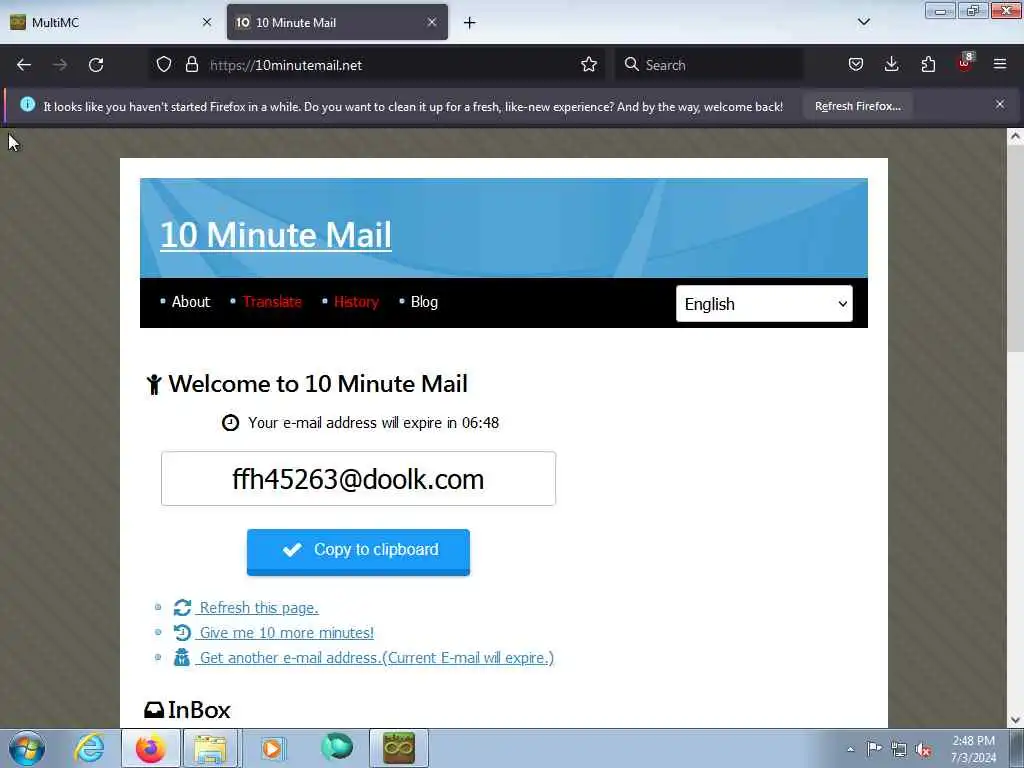Click the person icon beside Get another e-mail

(x=182, y=658)
